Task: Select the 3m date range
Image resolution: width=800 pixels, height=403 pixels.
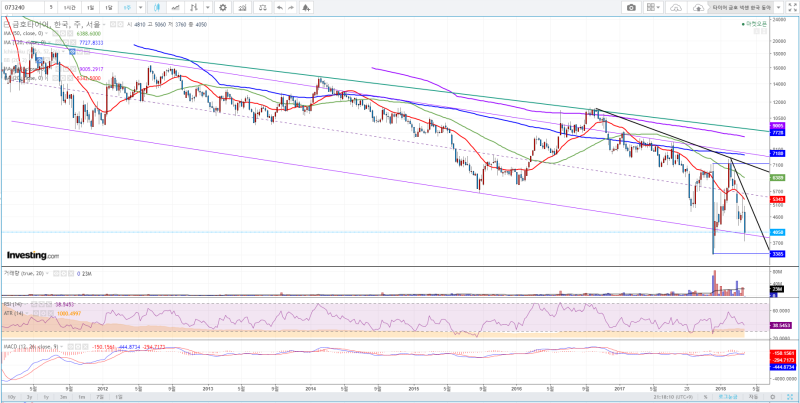Action: click(63, 397)
